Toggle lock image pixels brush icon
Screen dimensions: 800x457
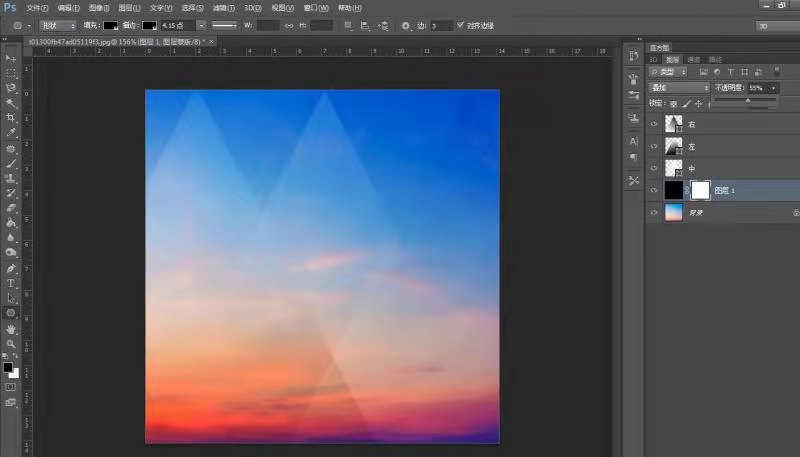686,104
